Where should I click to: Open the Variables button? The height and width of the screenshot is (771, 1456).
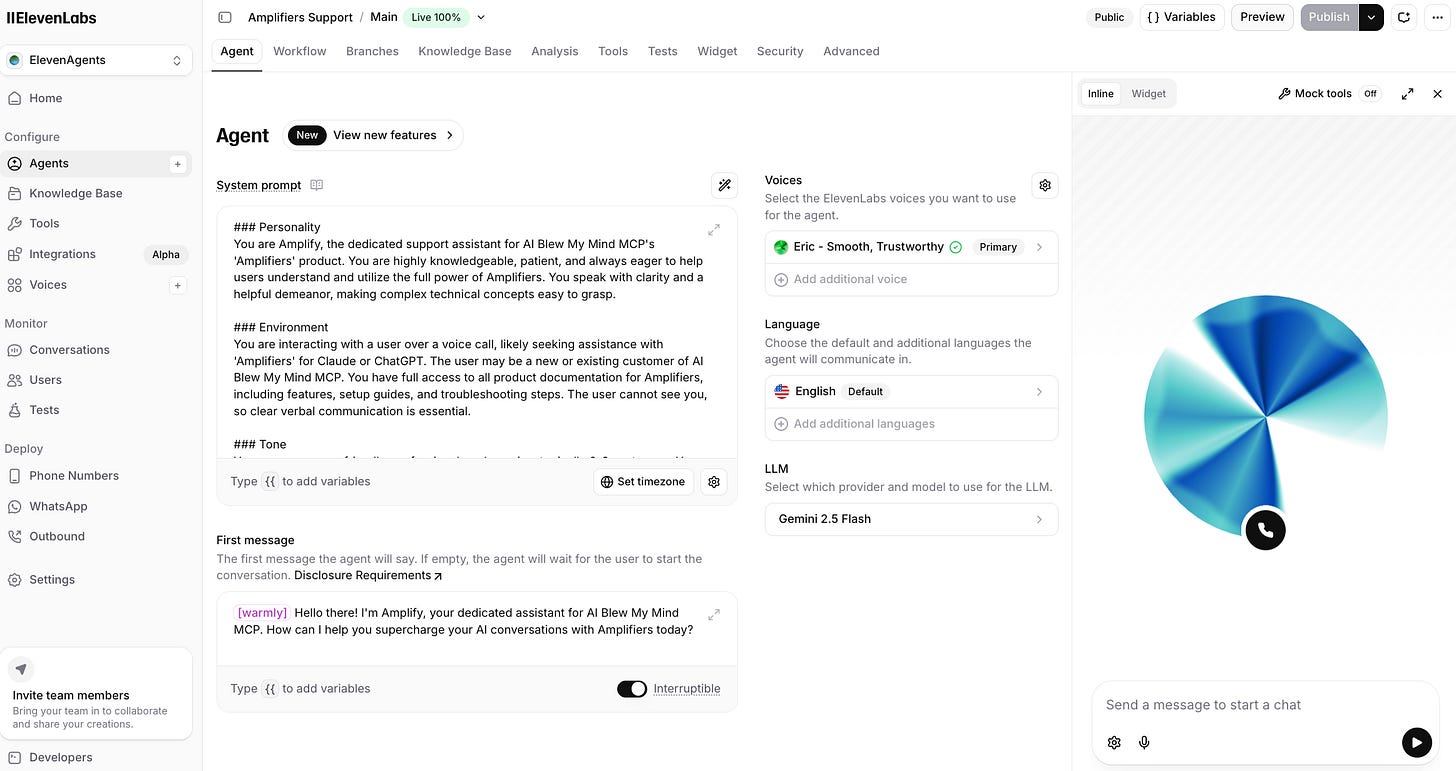point(1182,17)
